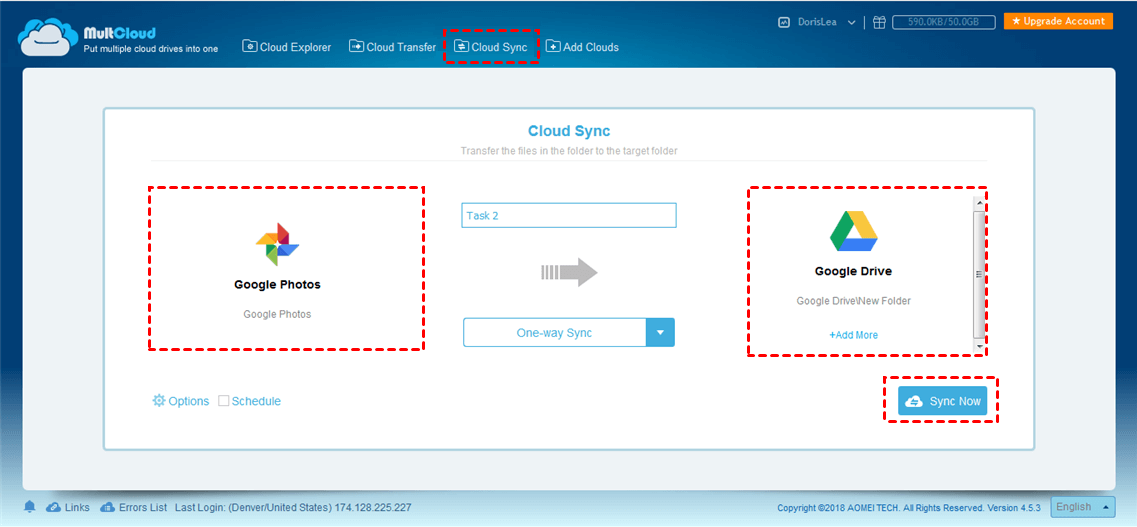Expand the DorisLea account dropdown
Viewport: 1137px width, 527px height.
(851, 22)
